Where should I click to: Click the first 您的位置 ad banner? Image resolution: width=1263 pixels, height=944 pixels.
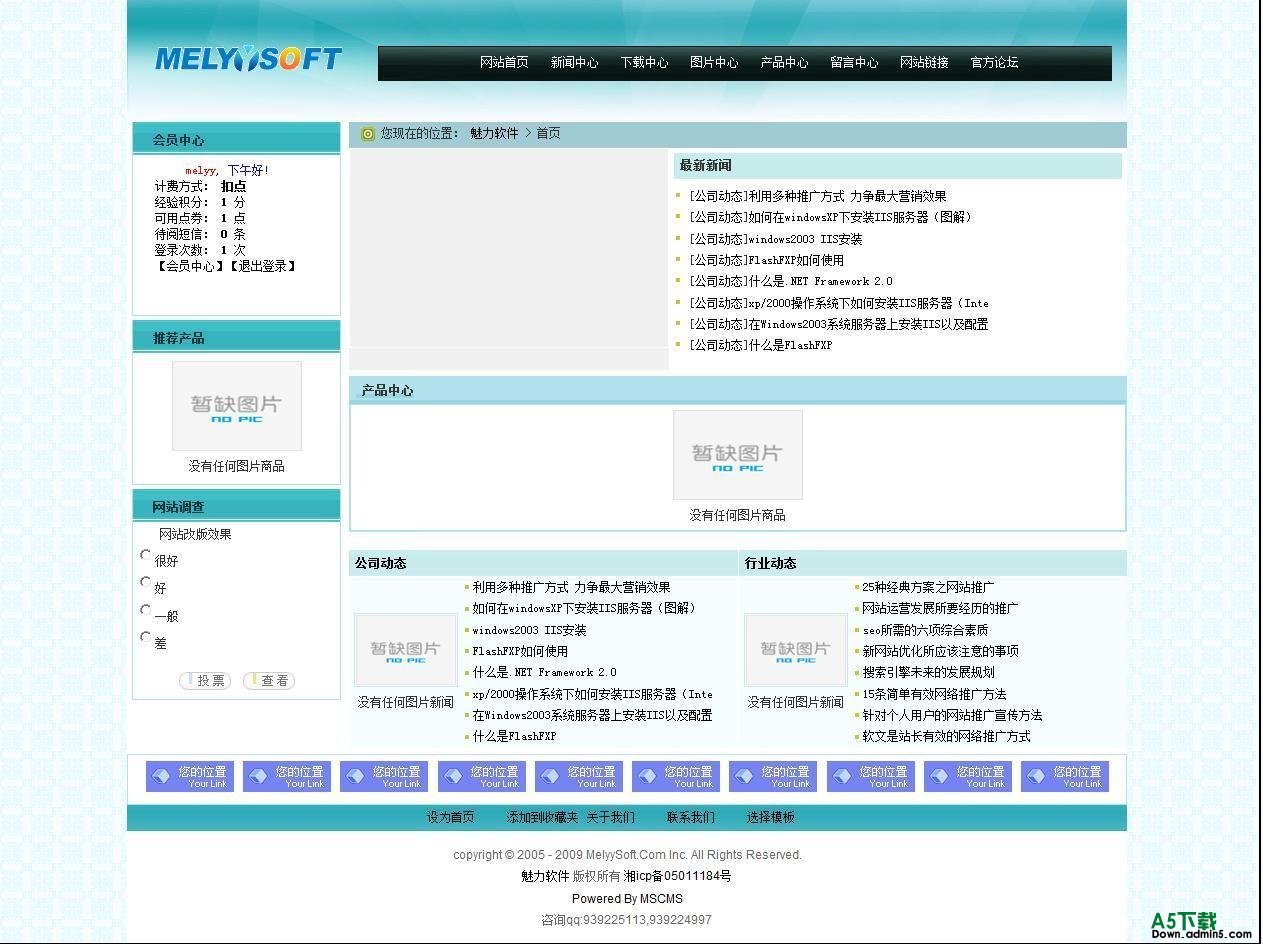[190, 777]
